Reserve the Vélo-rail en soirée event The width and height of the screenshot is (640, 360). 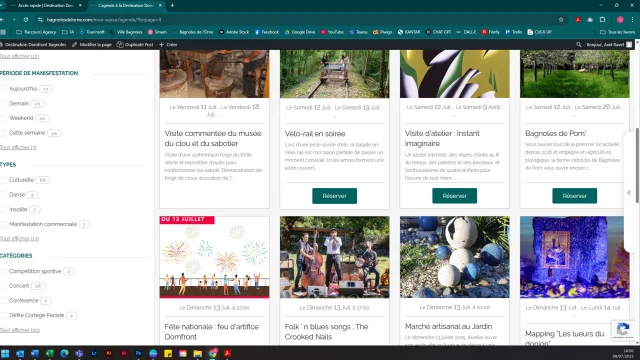pos(334,196)
